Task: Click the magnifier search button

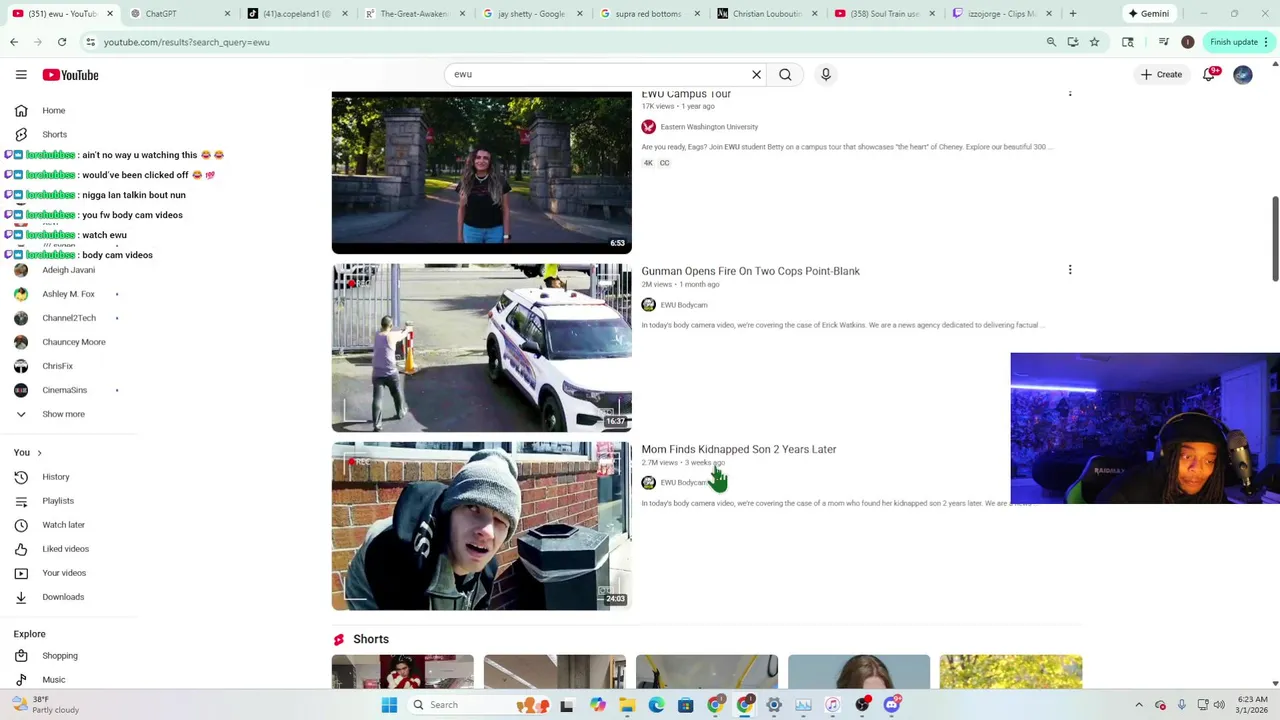Action: 785,74
